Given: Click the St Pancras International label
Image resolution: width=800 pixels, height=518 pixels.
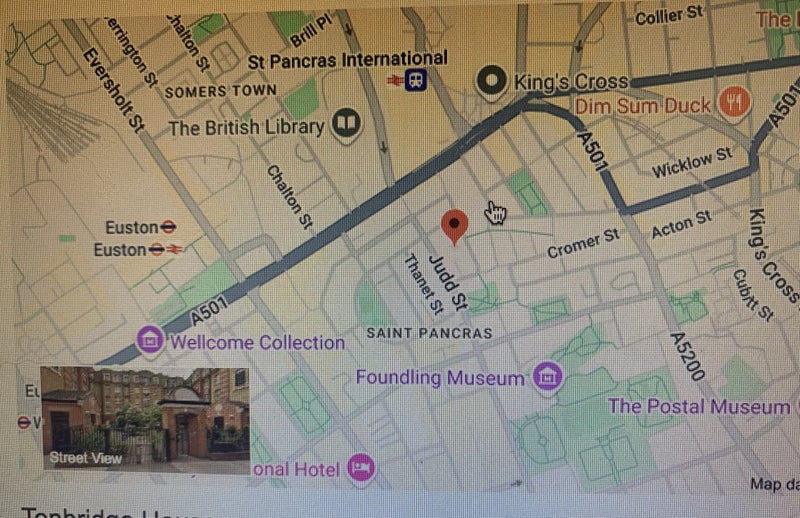Looking at the screenshot, I should coord(347,60).
